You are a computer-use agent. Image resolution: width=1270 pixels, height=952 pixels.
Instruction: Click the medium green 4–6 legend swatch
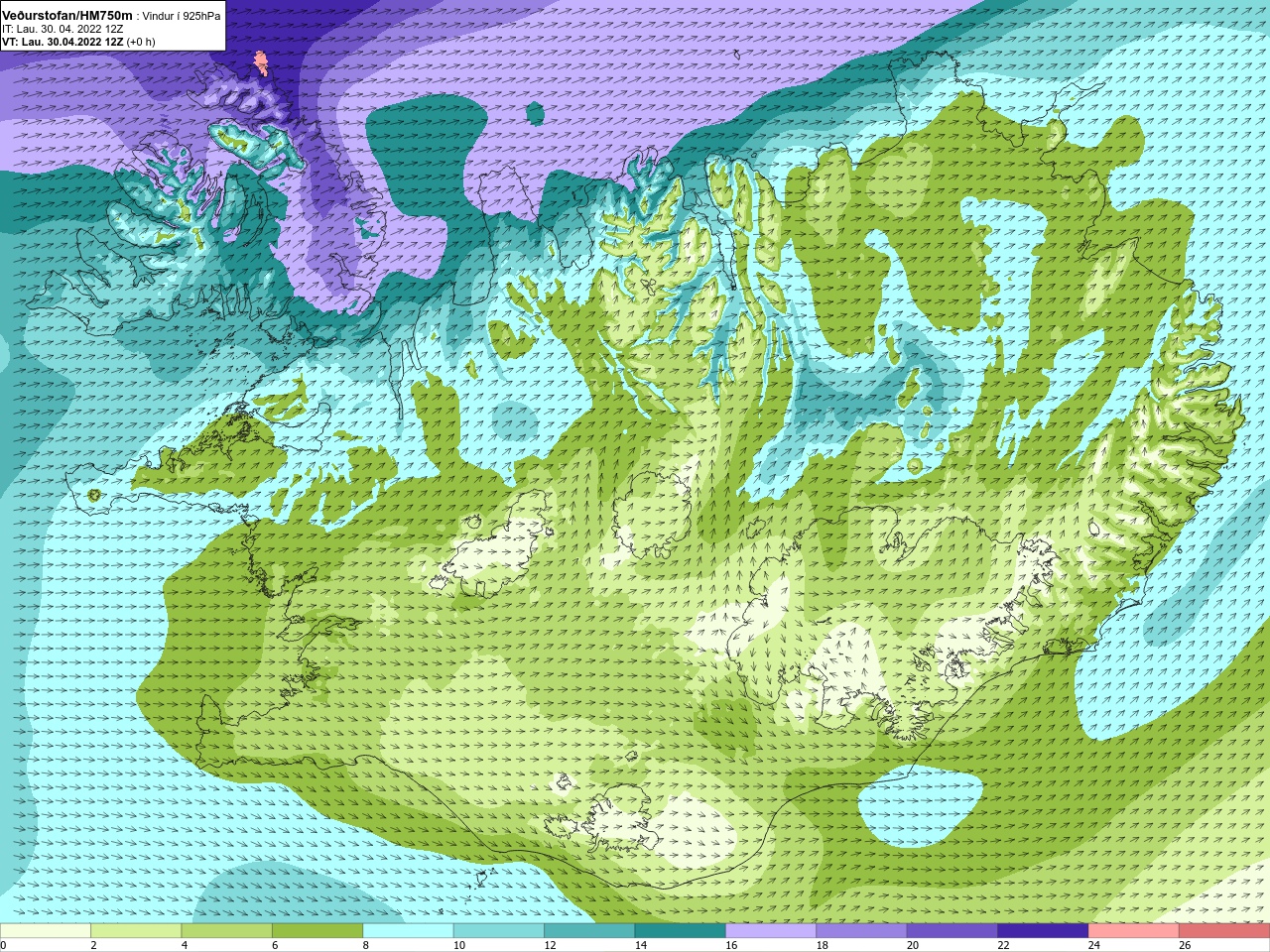226,931
